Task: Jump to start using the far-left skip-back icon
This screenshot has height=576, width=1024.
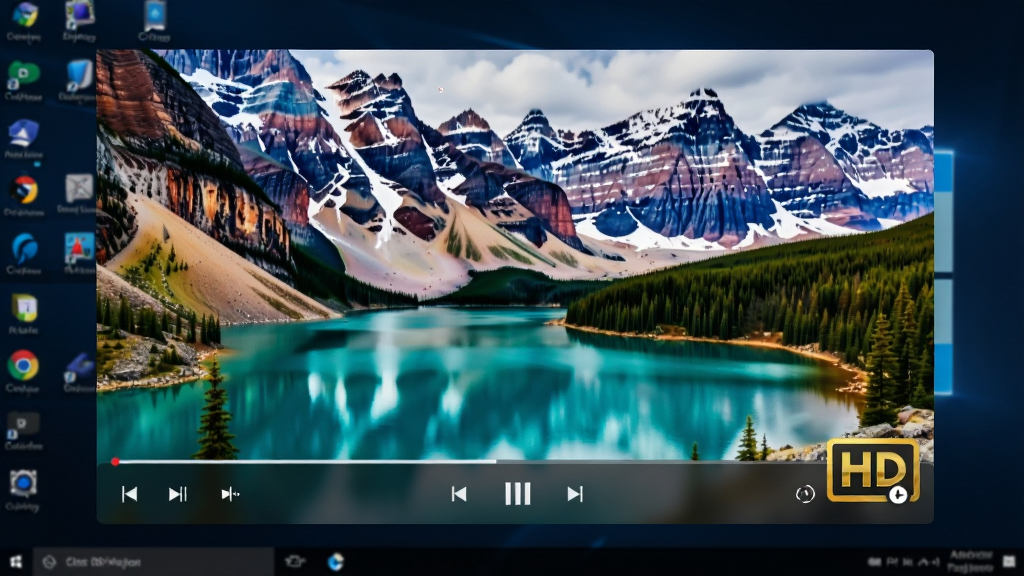Action: 129,494
